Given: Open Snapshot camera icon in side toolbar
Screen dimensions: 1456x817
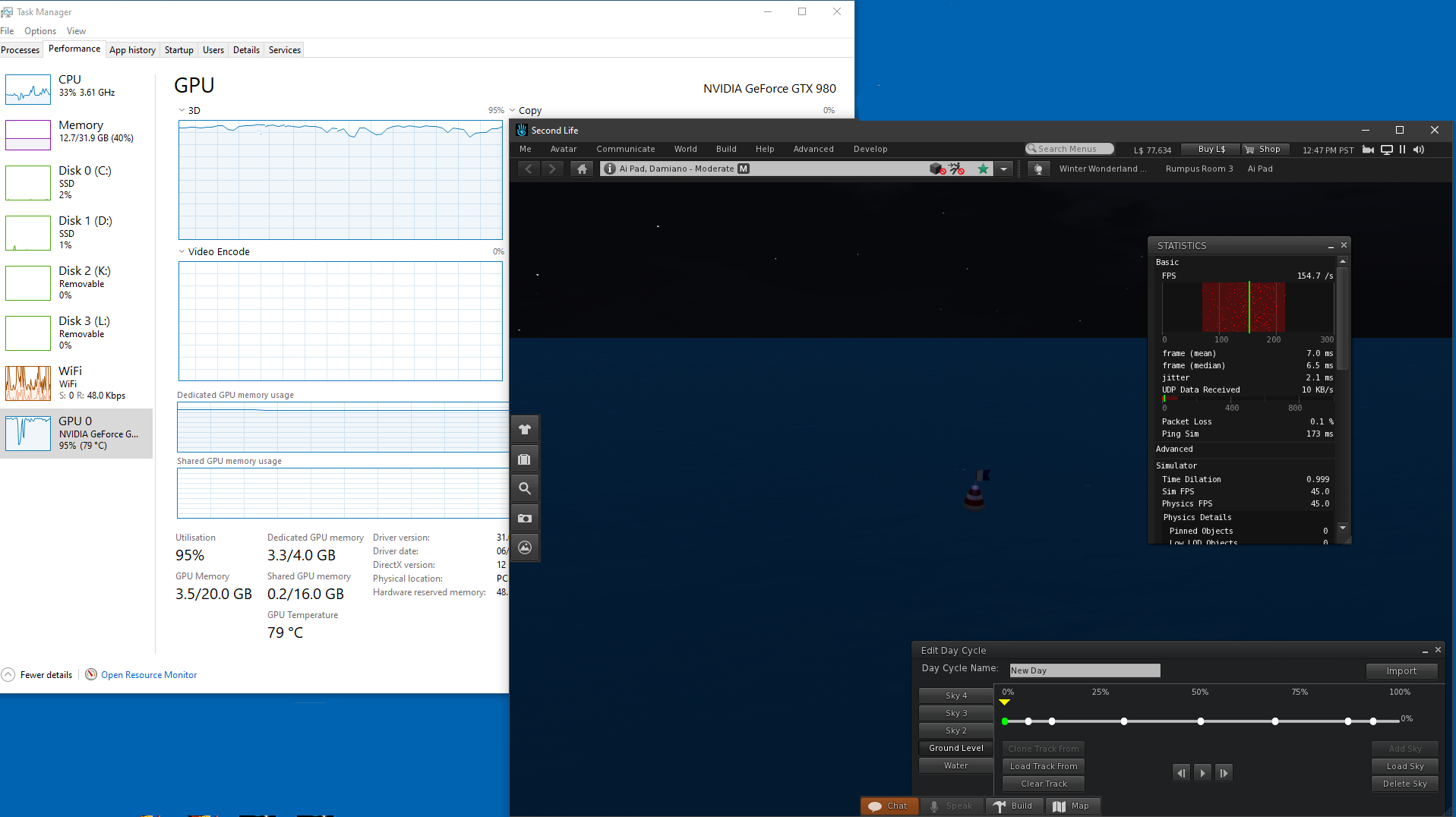Looking at the screenshot, I should [525, 518].
